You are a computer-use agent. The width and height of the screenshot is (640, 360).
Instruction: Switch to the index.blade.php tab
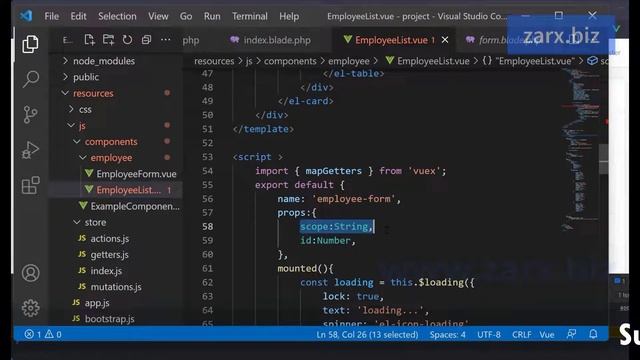(271, 40)
